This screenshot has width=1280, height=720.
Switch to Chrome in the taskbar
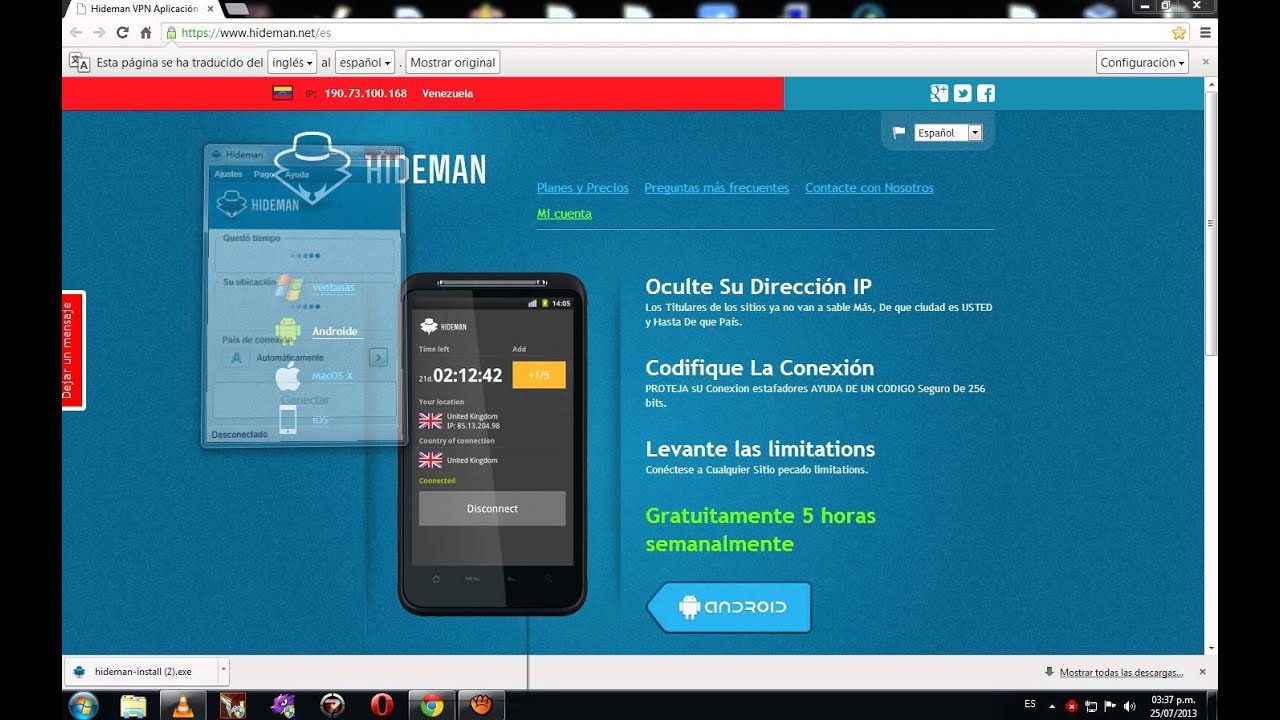pyautogui.click(x=432, y=705)
